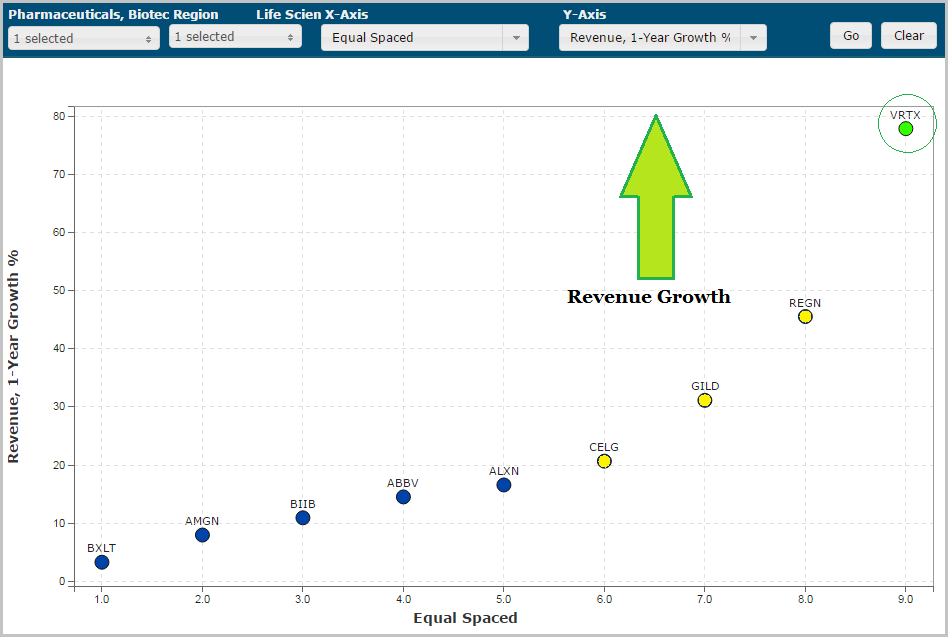Open the Region '1 selected' dropdown

point(235,36)
